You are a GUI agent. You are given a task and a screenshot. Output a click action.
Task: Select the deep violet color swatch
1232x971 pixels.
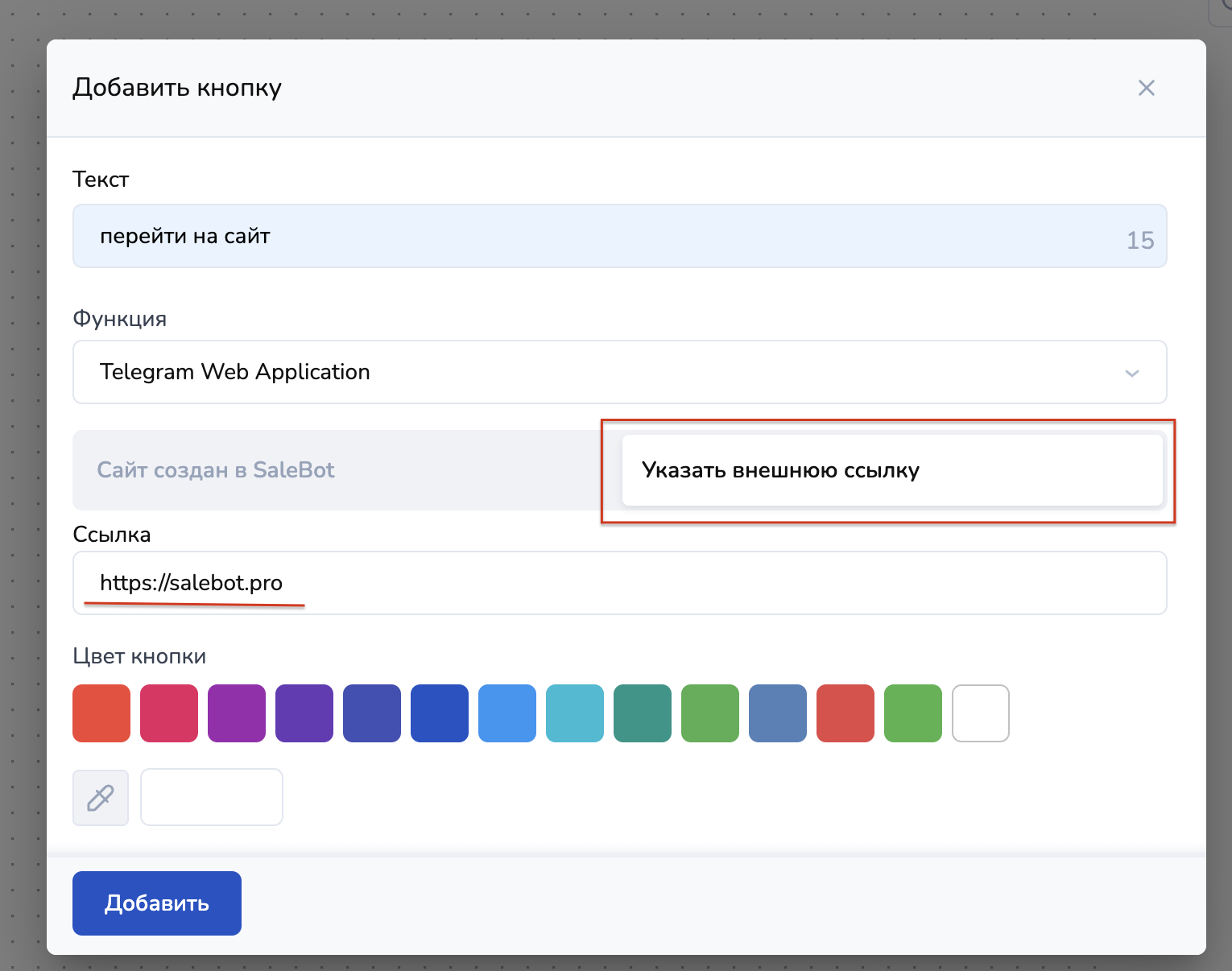304,713
